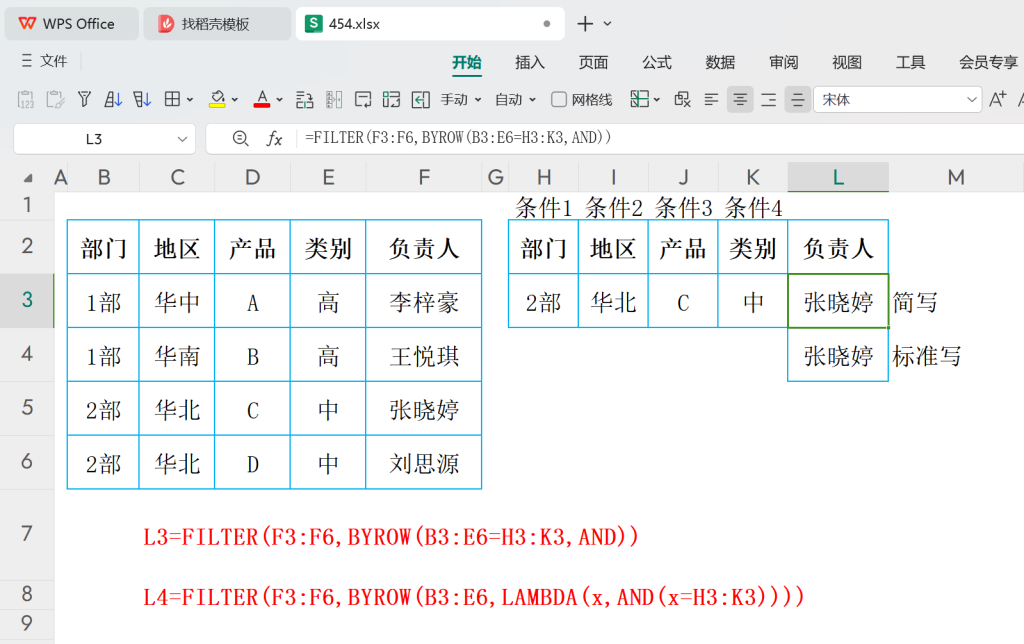Click the filter funnel icon

coord(84,99)
